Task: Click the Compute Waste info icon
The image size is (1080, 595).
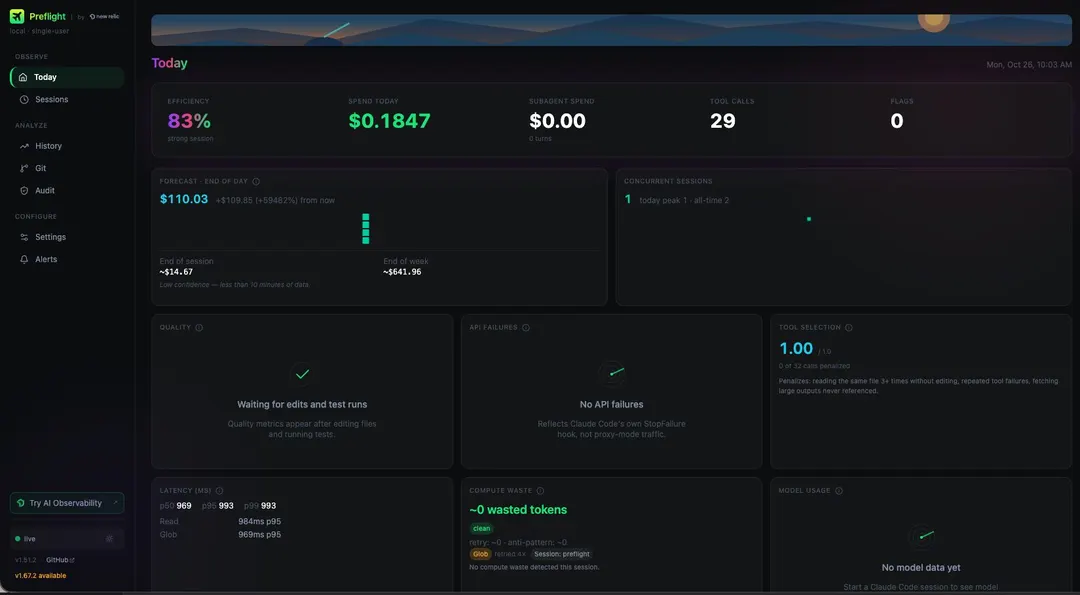Action: tap(540, 491)
